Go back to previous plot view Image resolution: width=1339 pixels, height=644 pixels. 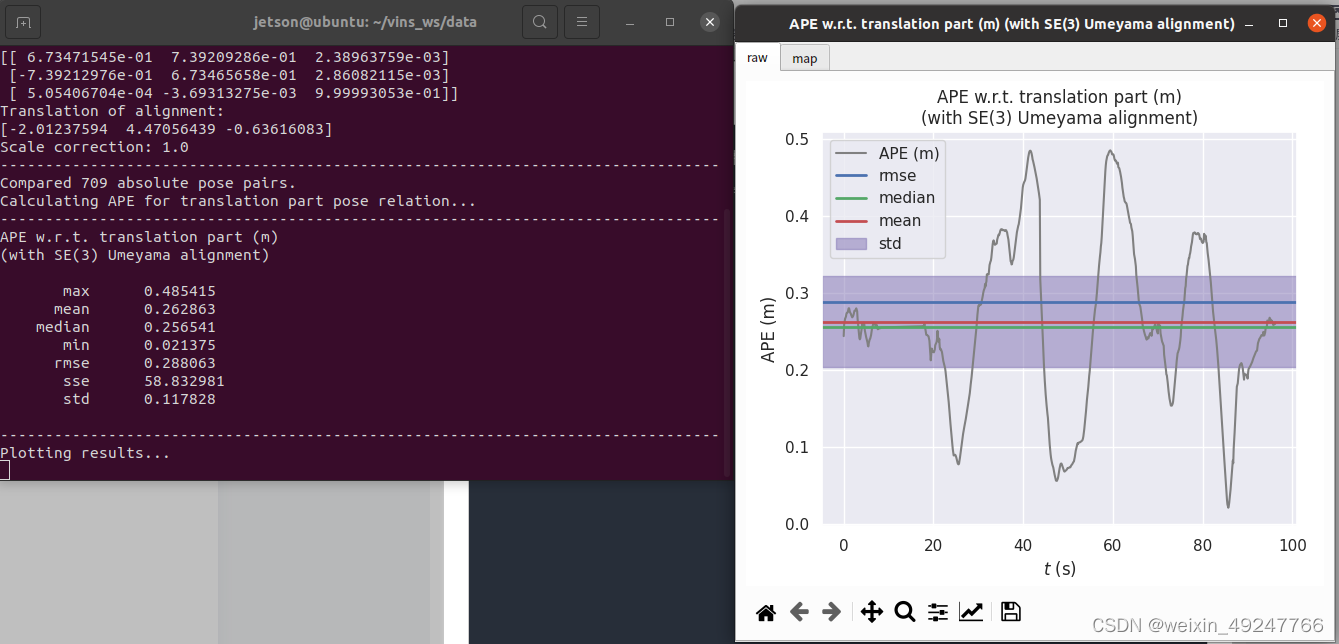tap(799, 612)
